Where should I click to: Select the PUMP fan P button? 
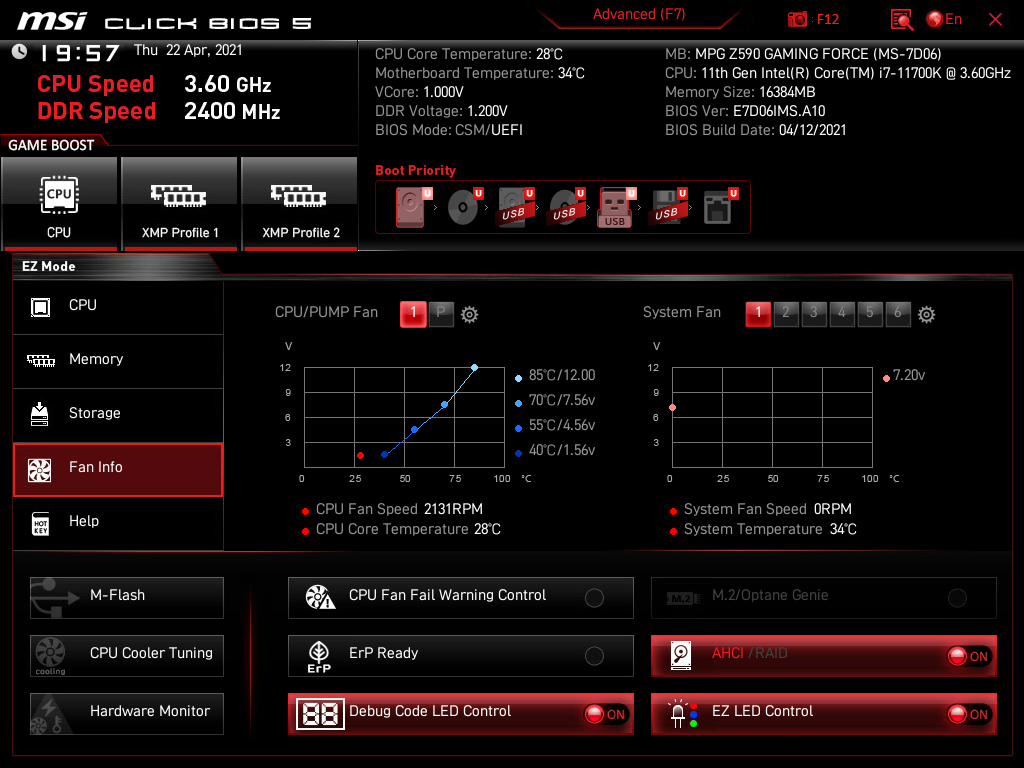click(441, 314)
